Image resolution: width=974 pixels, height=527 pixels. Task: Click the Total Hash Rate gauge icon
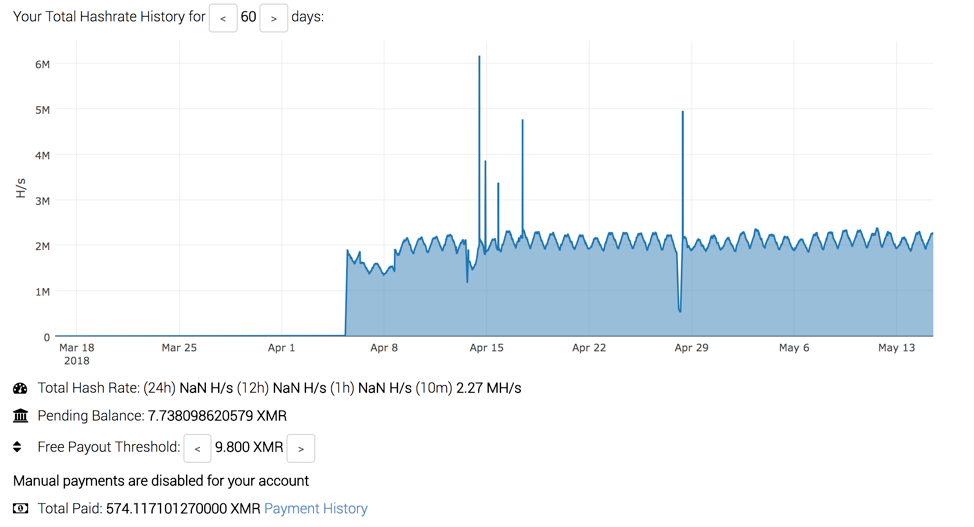(20, 388)
